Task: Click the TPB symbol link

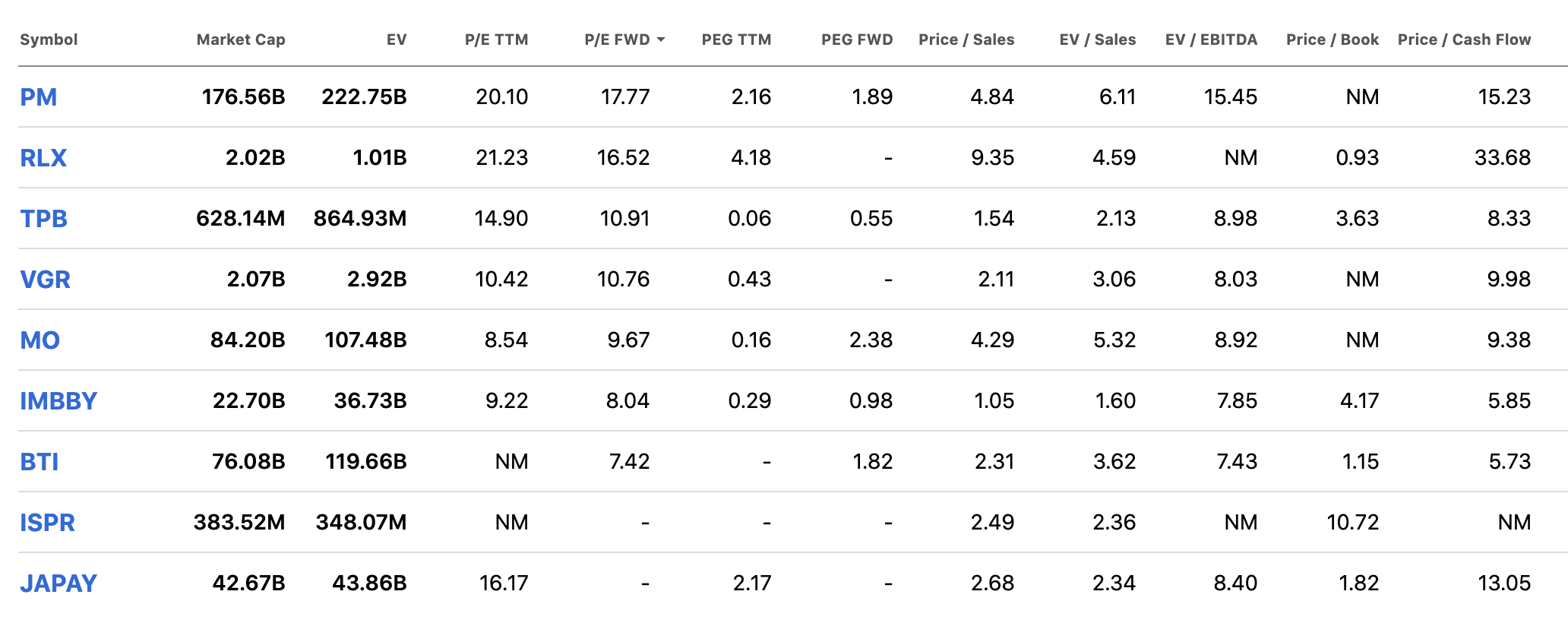Action: 43,219
